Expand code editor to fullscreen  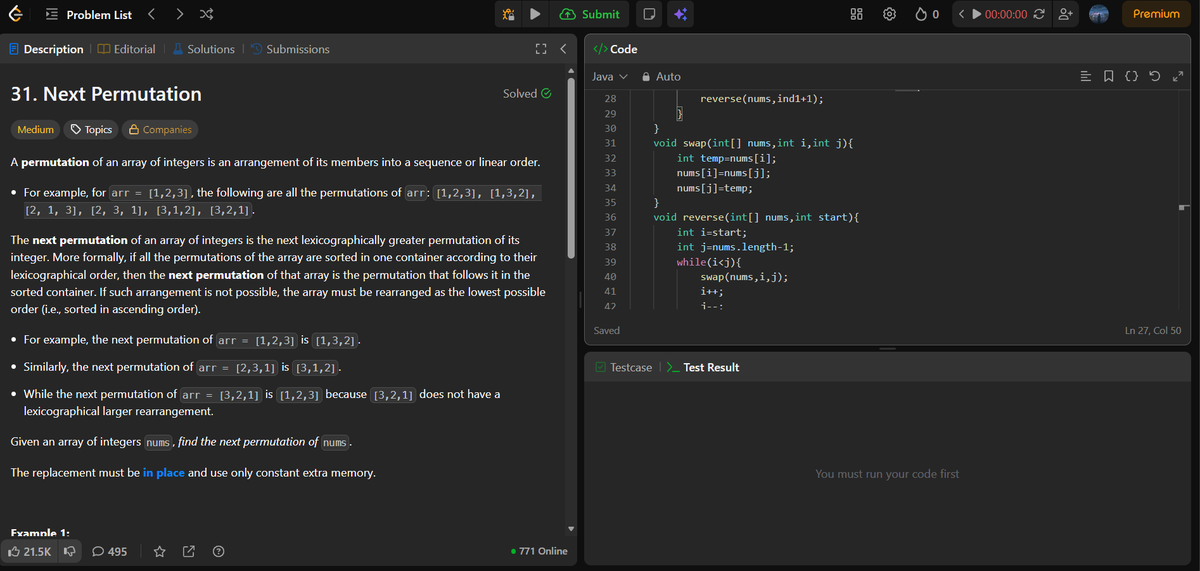point(1177,77)
